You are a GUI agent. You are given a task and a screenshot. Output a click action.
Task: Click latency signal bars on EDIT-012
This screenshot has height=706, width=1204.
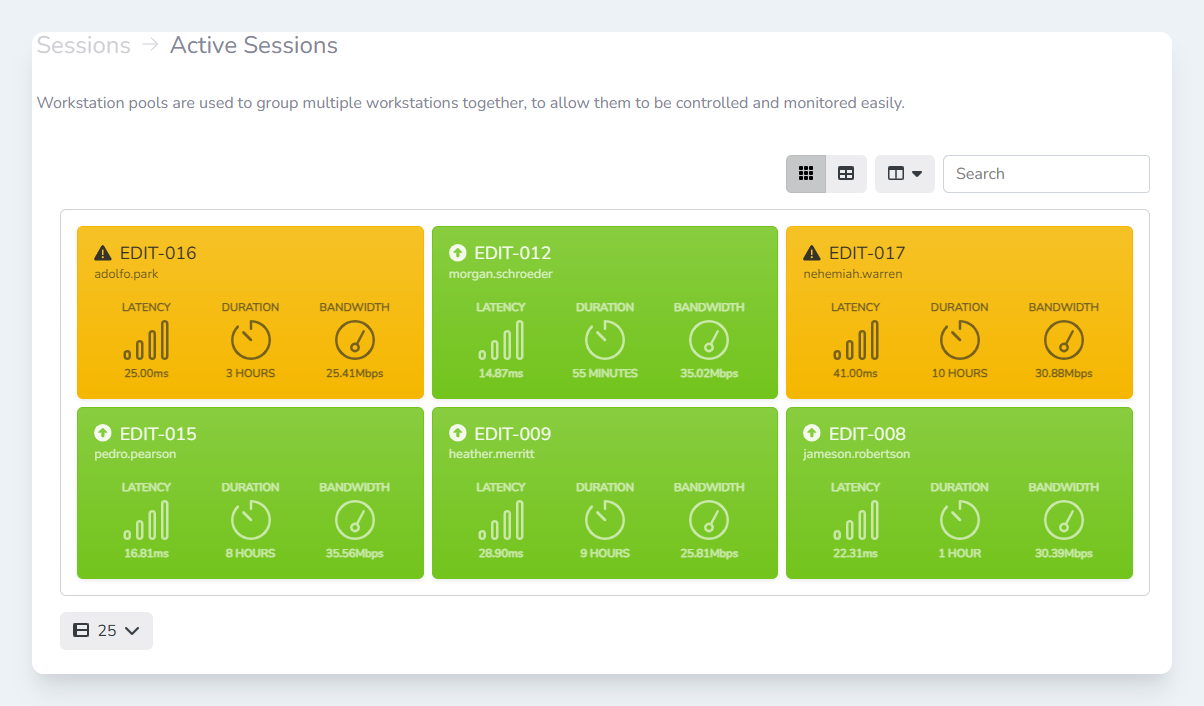(501, 340)
